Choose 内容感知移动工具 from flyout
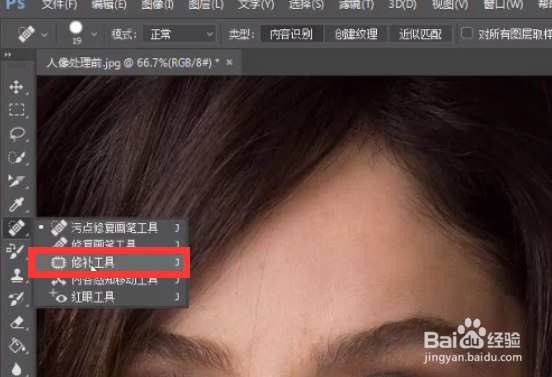The image size is (552, 377). pos(110,281)
